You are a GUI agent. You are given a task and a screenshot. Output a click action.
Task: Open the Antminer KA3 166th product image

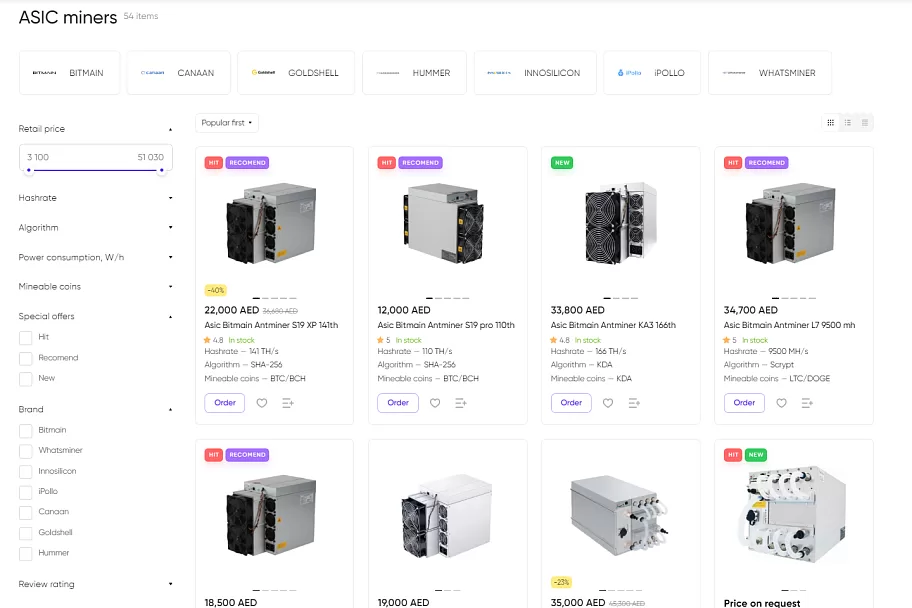click(621, 224)
